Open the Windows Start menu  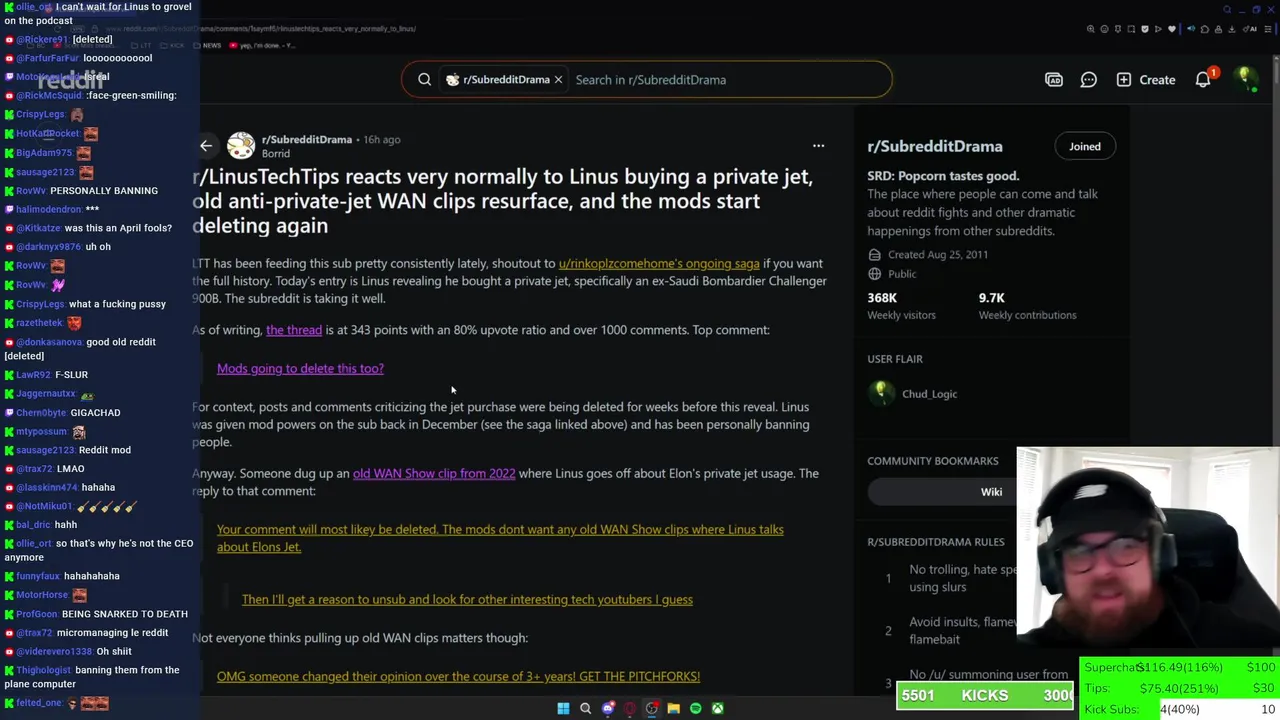tap(563, 708)
